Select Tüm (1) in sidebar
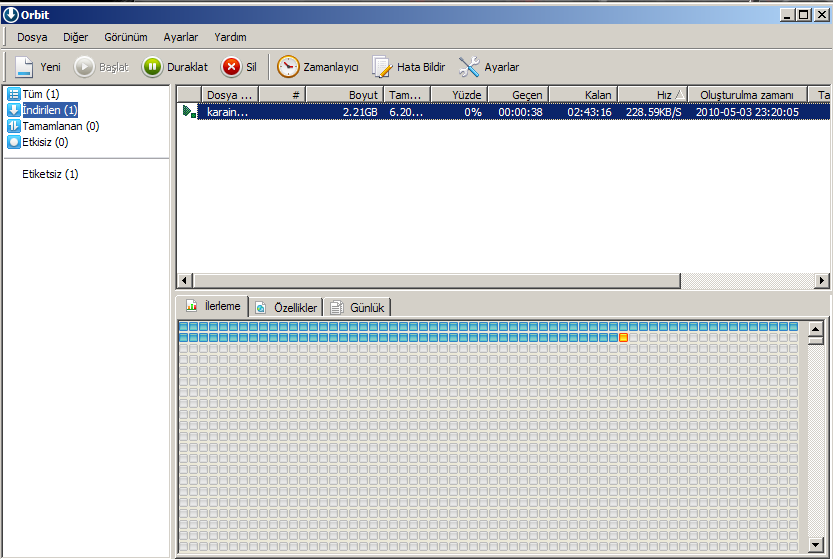Viewport: 833px width, 559px height. pyautogui.click(x=41, y=94)
